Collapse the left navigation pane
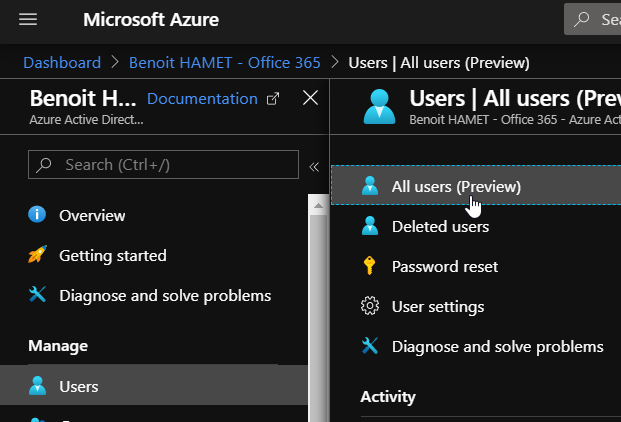 313,166
